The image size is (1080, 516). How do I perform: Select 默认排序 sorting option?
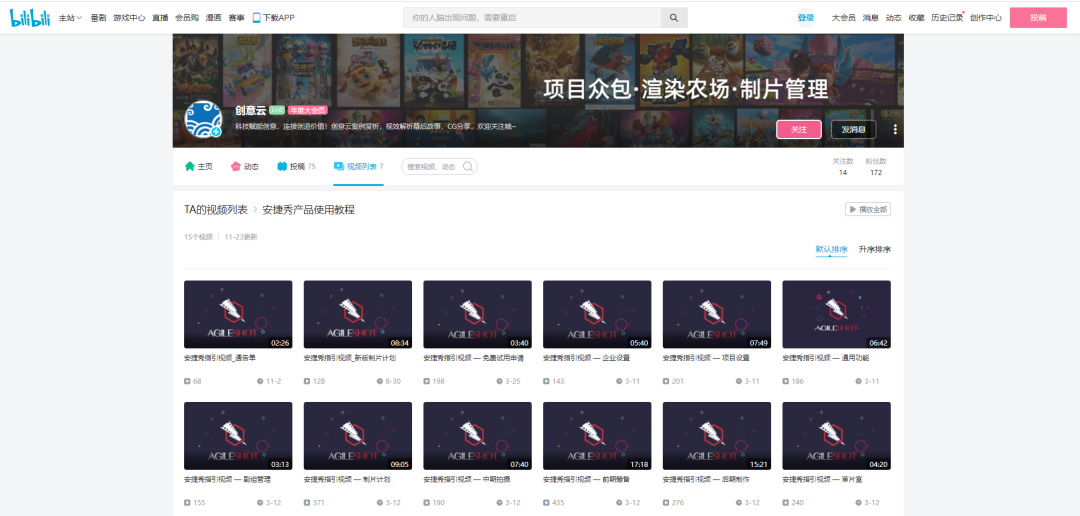[x=831, y=249]
